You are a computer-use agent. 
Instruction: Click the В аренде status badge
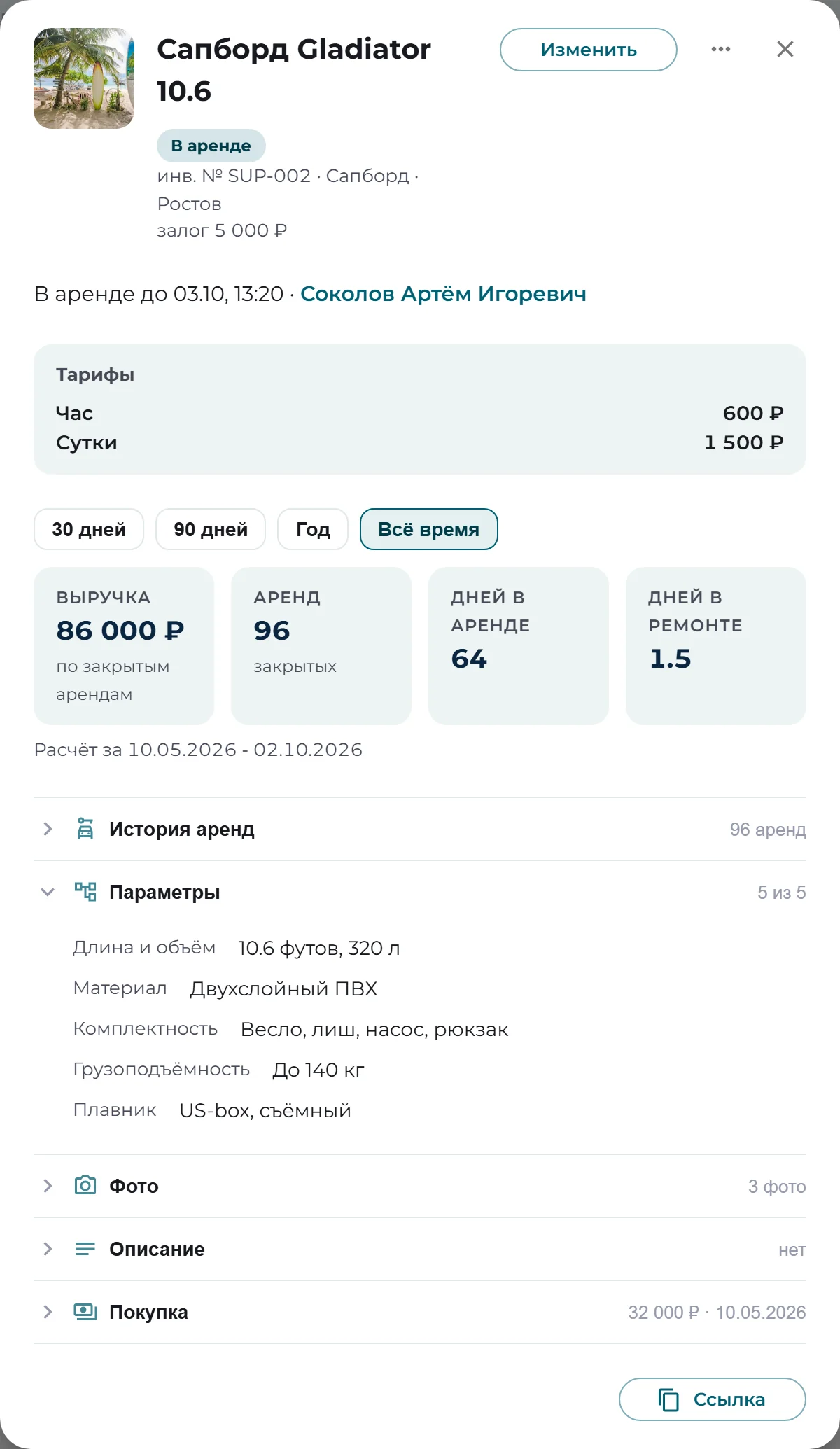[x=211, y=146]
